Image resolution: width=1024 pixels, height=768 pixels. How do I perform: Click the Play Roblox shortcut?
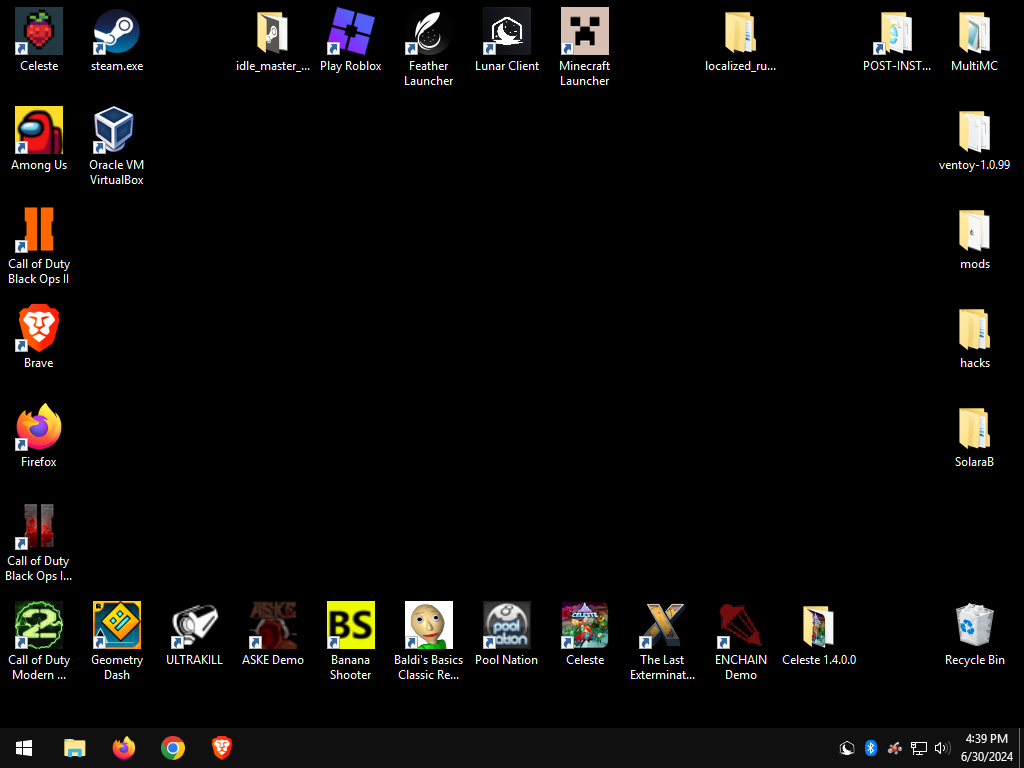[x=351, y=31]
